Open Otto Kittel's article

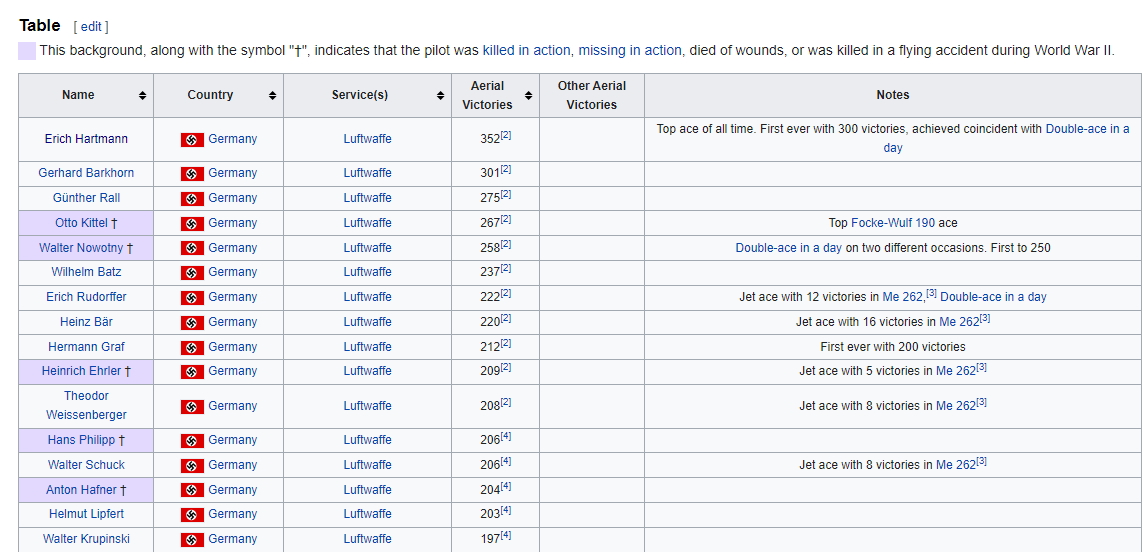(x=81, y=222)
